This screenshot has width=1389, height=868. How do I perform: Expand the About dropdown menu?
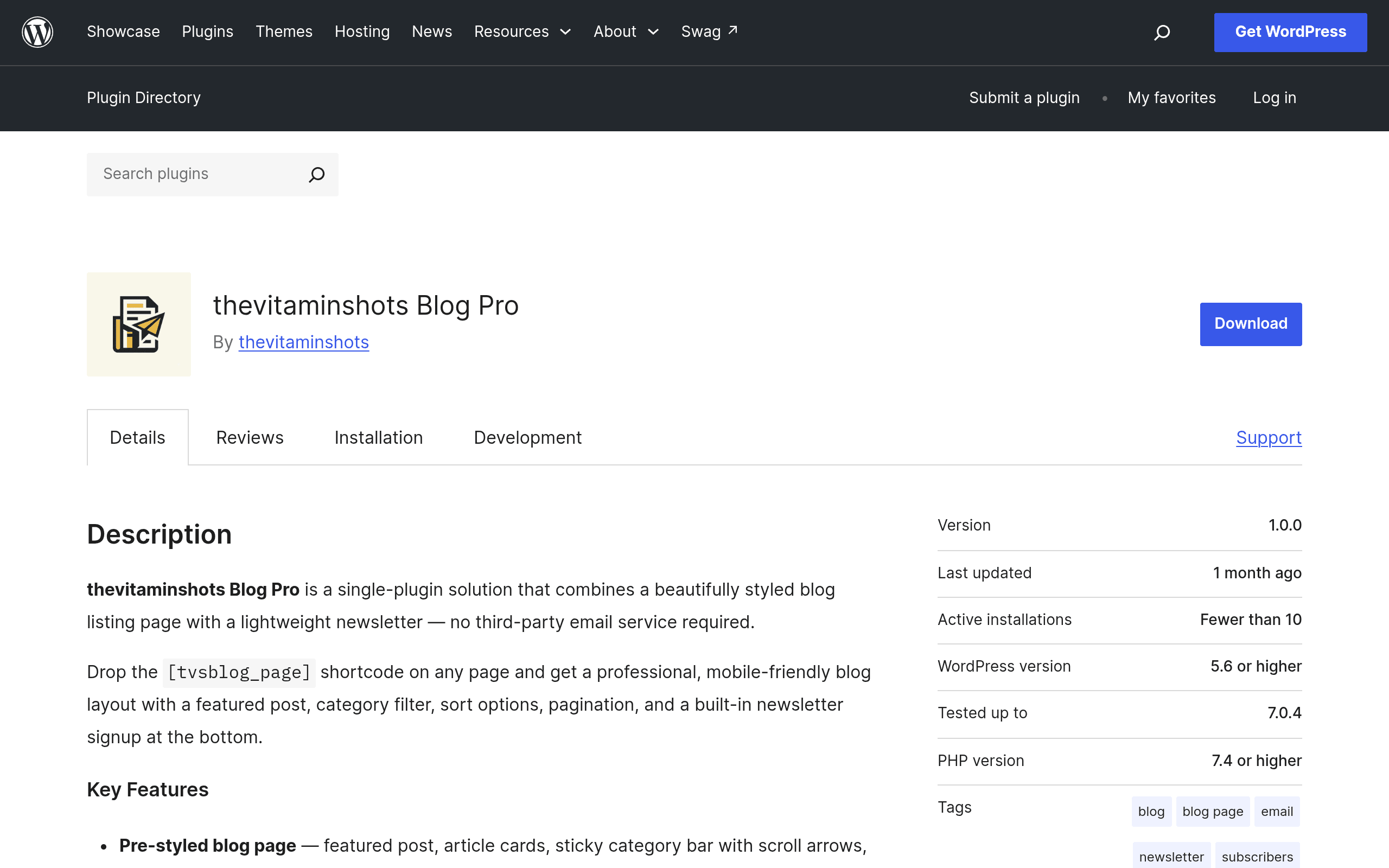point(626,31)
